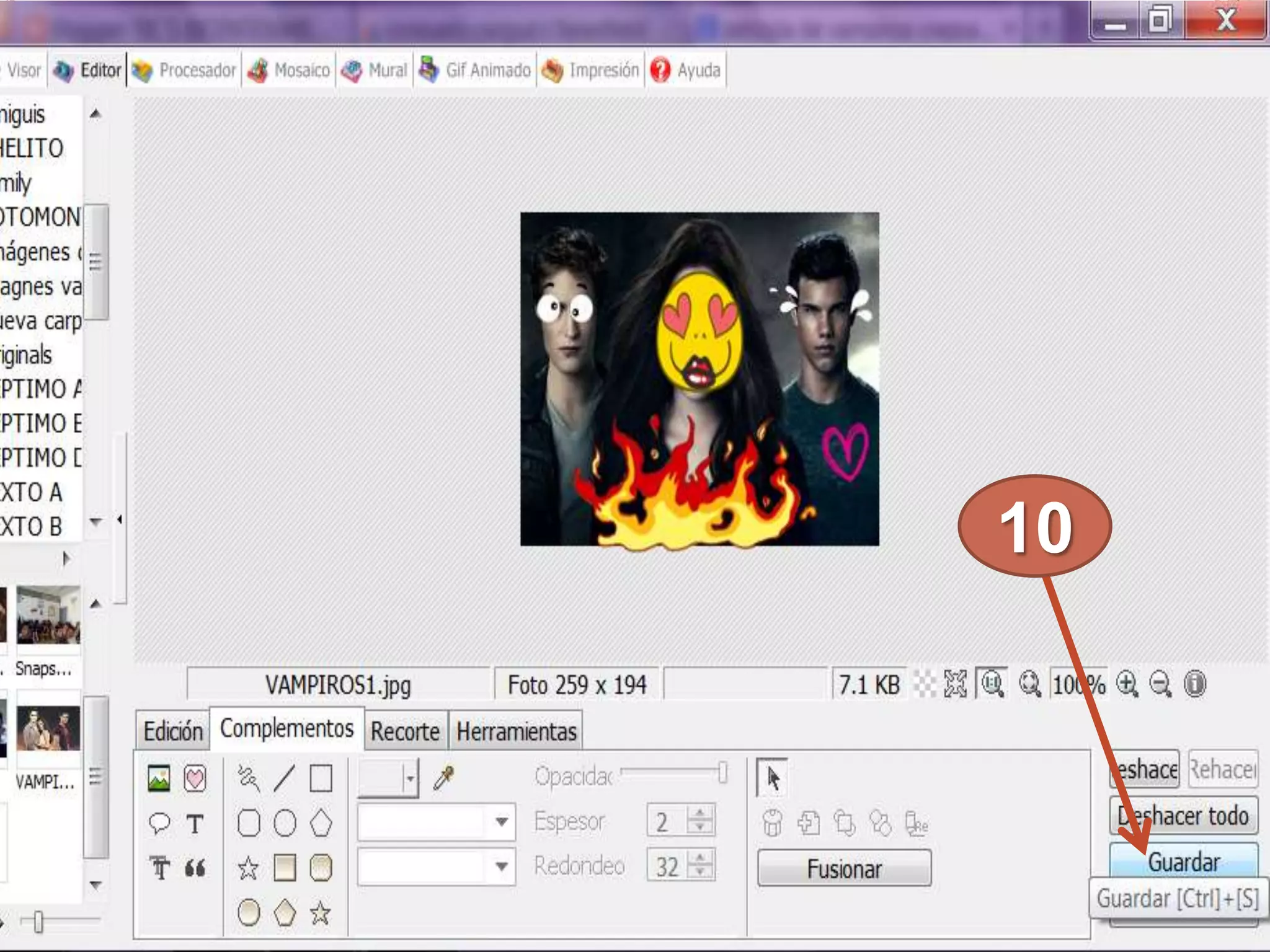
Task: Expand the second empty style combo box
Action: coord(502,866)
